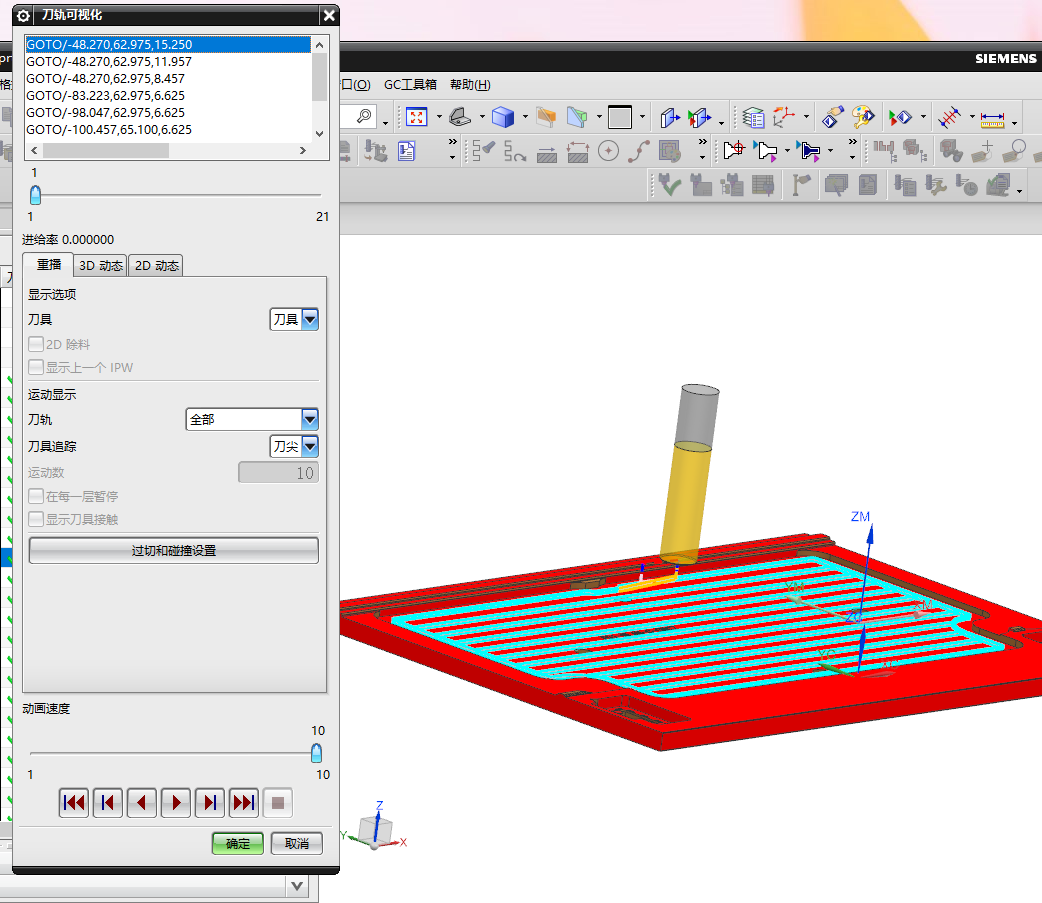Expand dropdown arrow next to Fit view icon
Viewport: 1042px width, 903px height.
pos(439,118)
